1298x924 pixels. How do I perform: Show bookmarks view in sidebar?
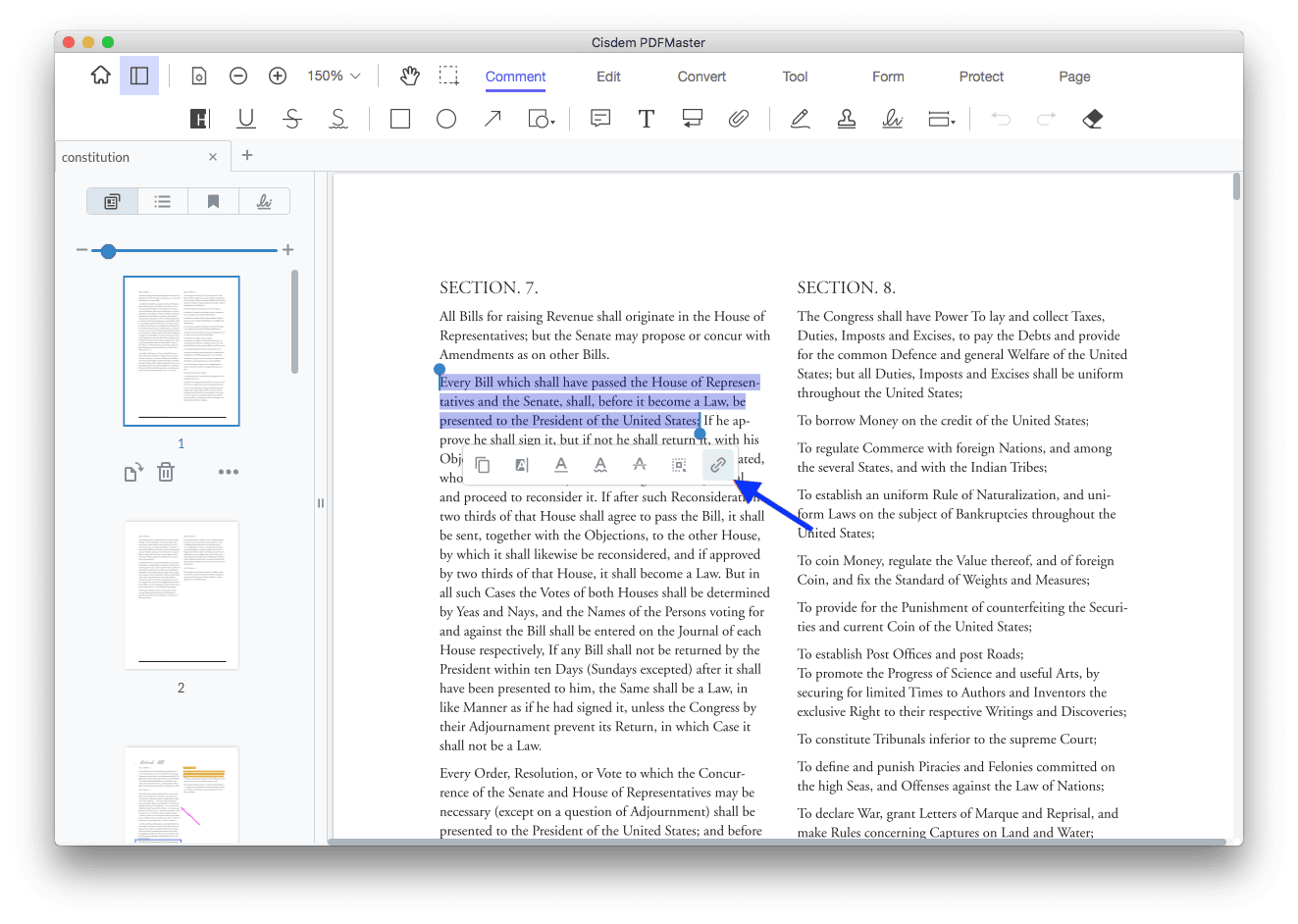point(213,201)
